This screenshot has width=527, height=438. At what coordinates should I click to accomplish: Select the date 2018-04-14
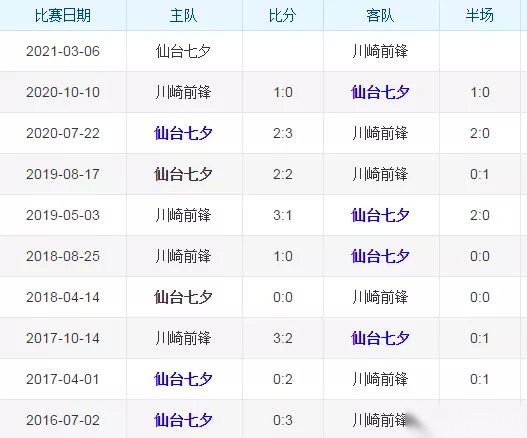(63, 297)
